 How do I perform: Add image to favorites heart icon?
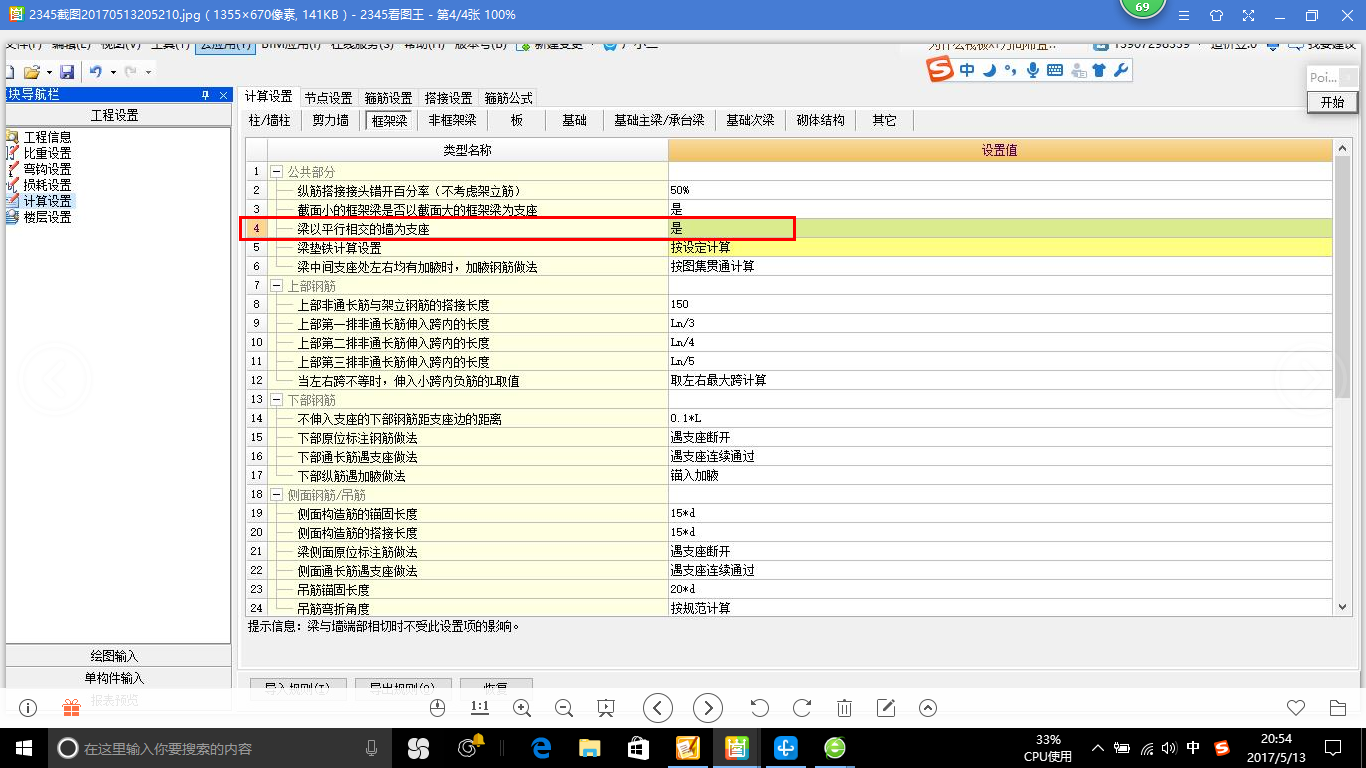point(1296,708)
